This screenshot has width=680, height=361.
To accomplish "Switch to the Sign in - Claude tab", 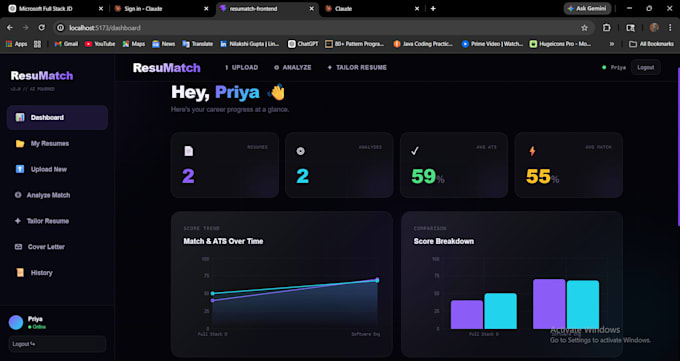I will (x=161, y=9).
